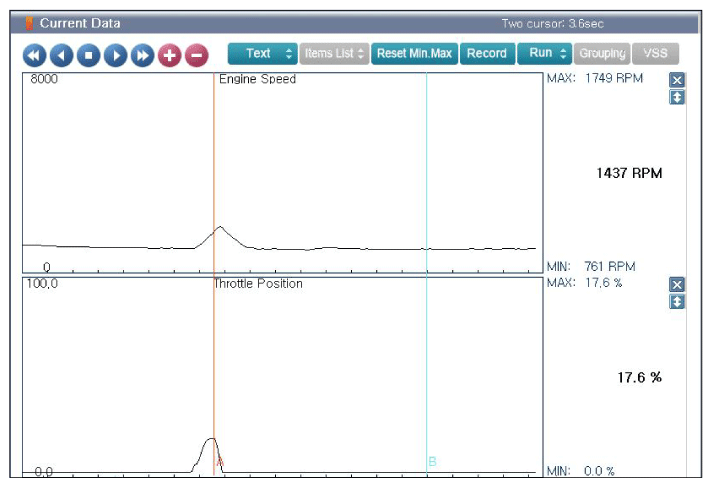Click the 1437 RPM current value

629,173
